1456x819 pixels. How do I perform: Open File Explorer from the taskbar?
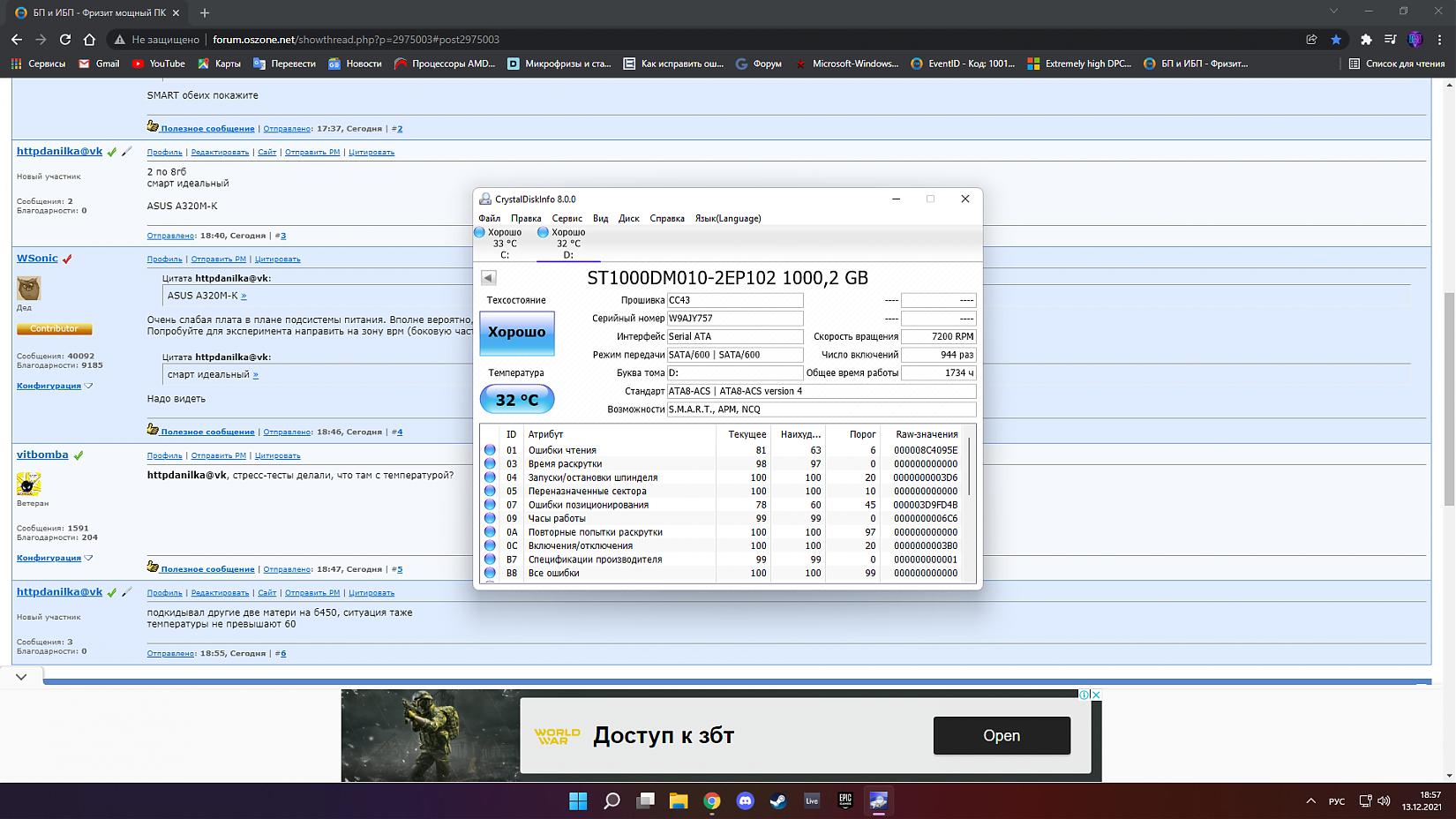678,800
